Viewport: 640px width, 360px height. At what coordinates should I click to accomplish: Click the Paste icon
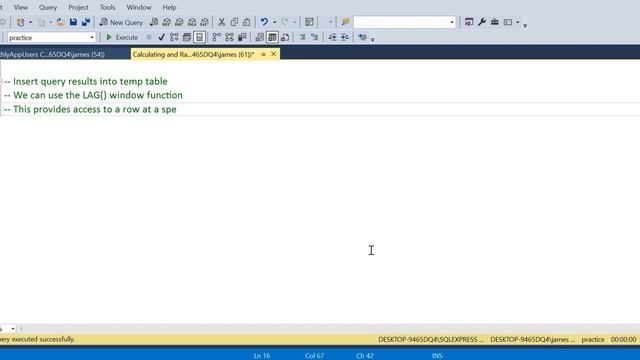coord(247,22)
